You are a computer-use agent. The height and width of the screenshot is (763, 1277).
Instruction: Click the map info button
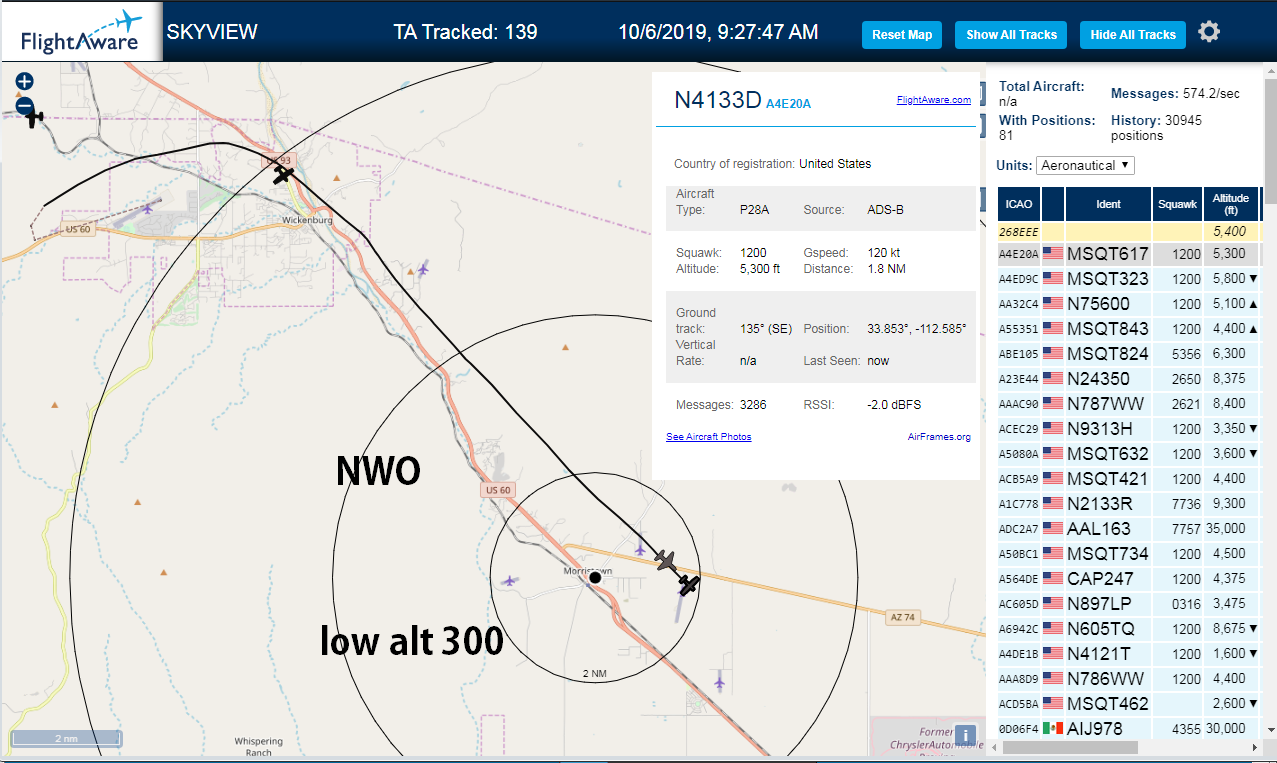(965, 735)
